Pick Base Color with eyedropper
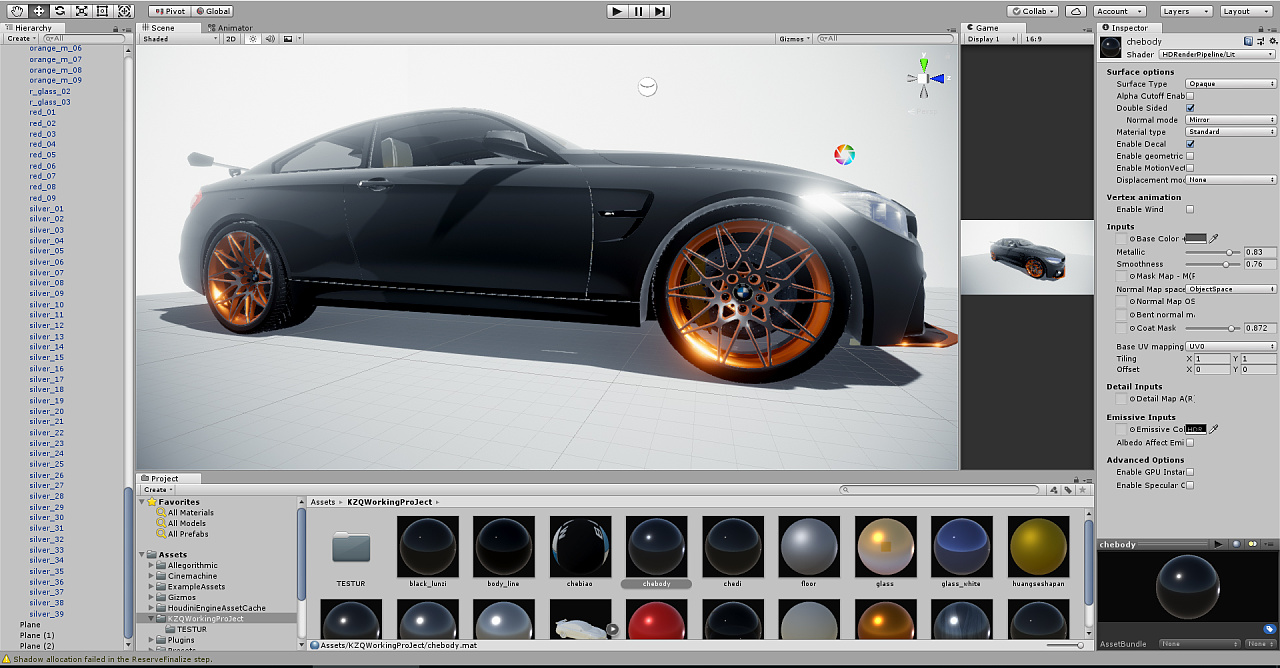Viewport: 1280px width, 668px height. [x=1214, y=239]
